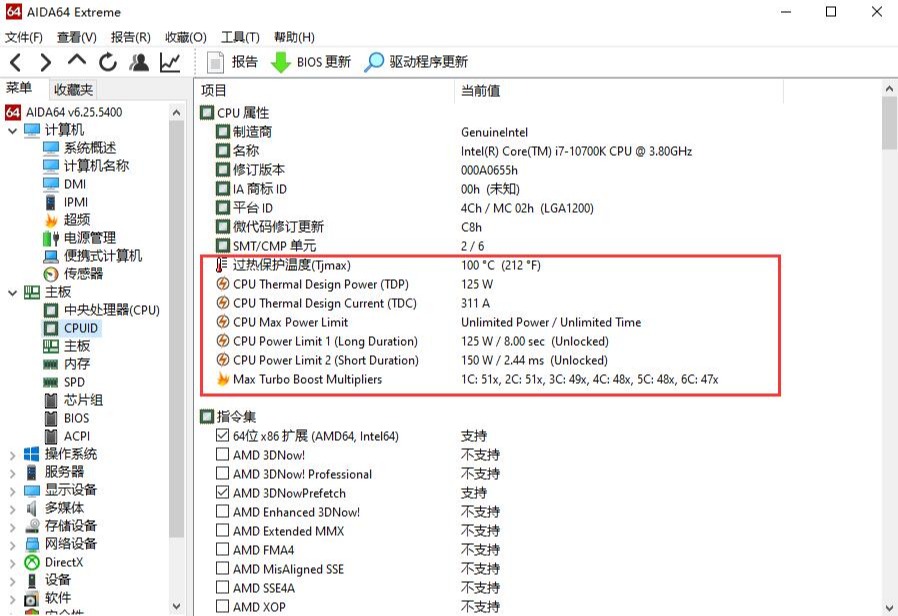Toggle the AMD 3DNow! checkbox
This screenshot has height=616, width=898.
[222, 455]
